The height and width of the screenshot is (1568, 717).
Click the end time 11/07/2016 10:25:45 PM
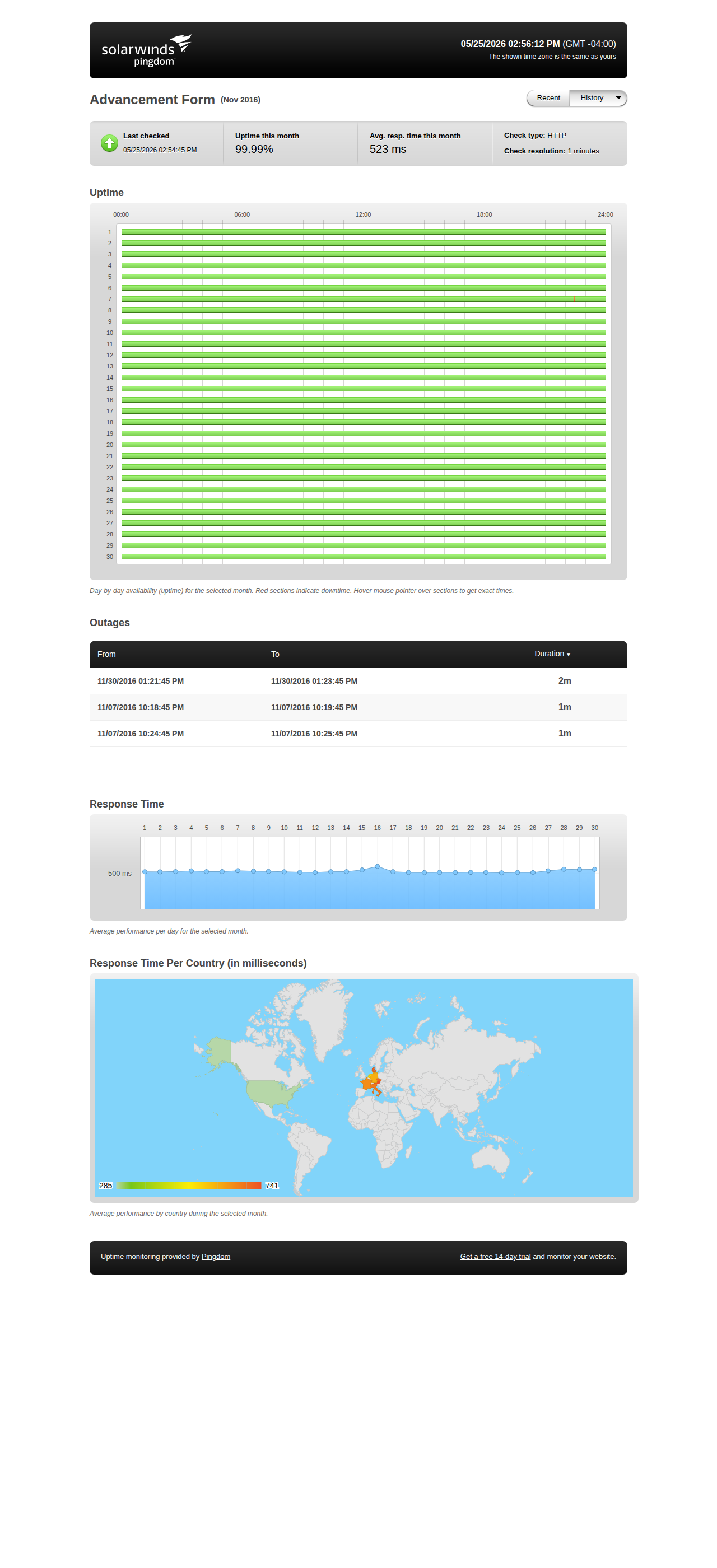tap(314, 734)
